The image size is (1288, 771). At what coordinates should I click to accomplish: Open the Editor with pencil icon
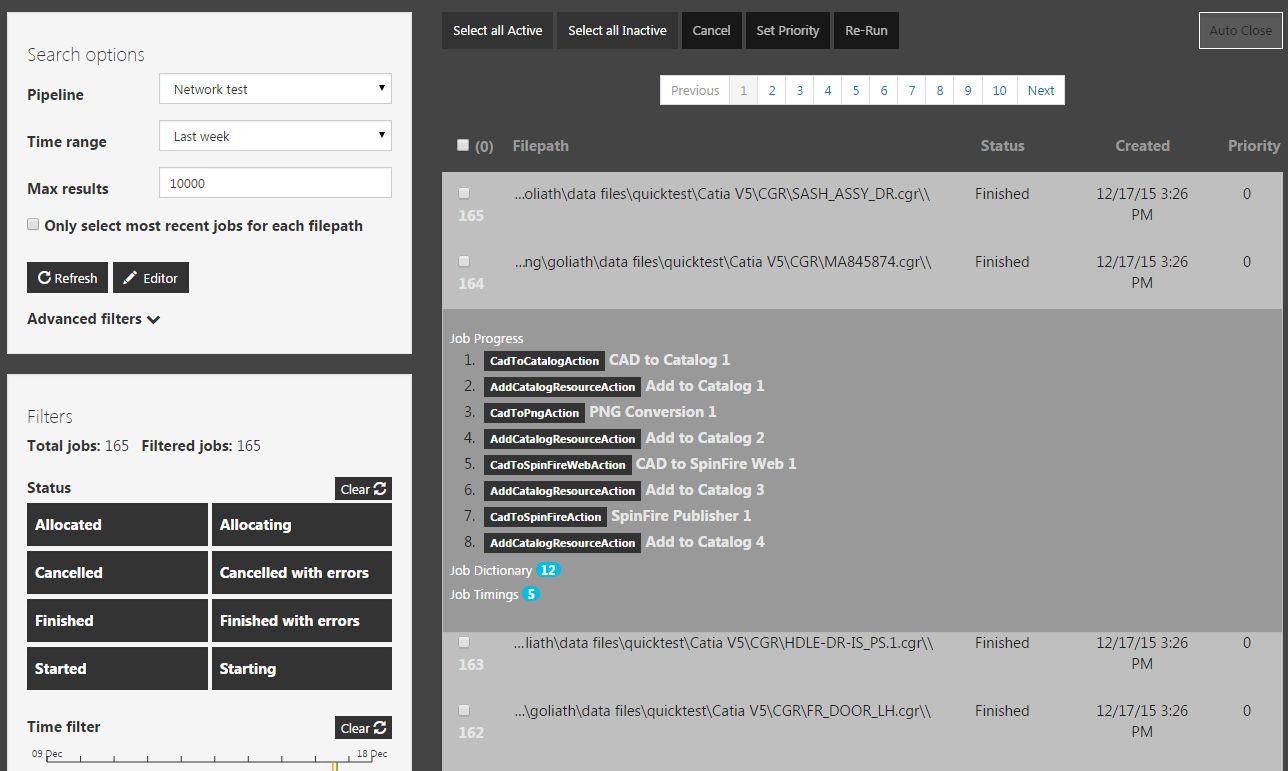click(x=150, y=278)
